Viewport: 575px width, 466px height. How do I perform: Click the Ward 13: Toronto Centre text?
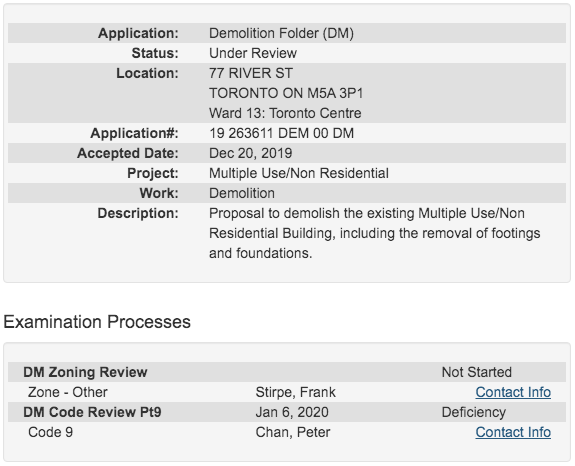coord(285,113)
